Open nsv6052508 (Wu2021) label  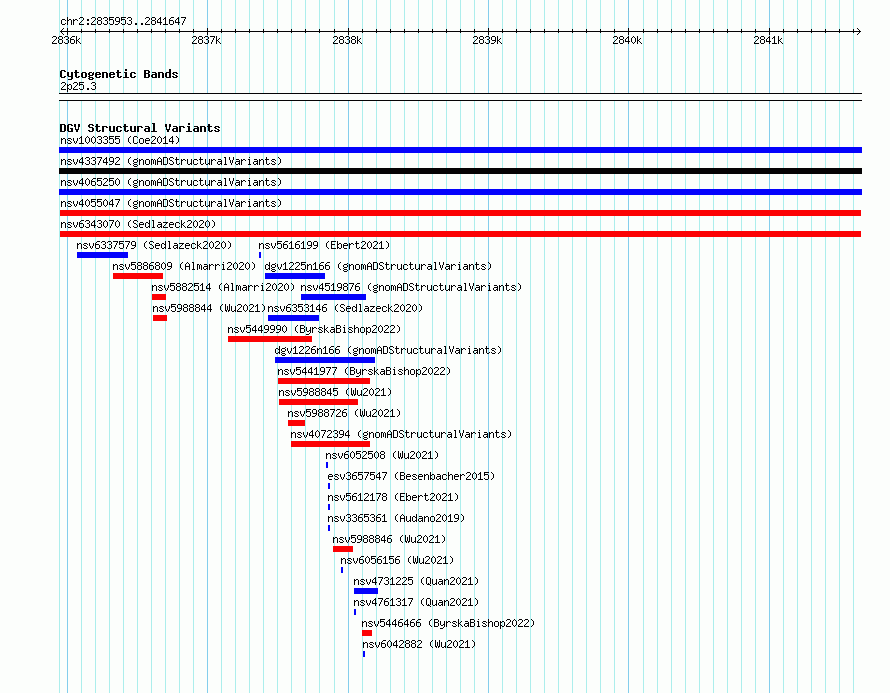382,455
